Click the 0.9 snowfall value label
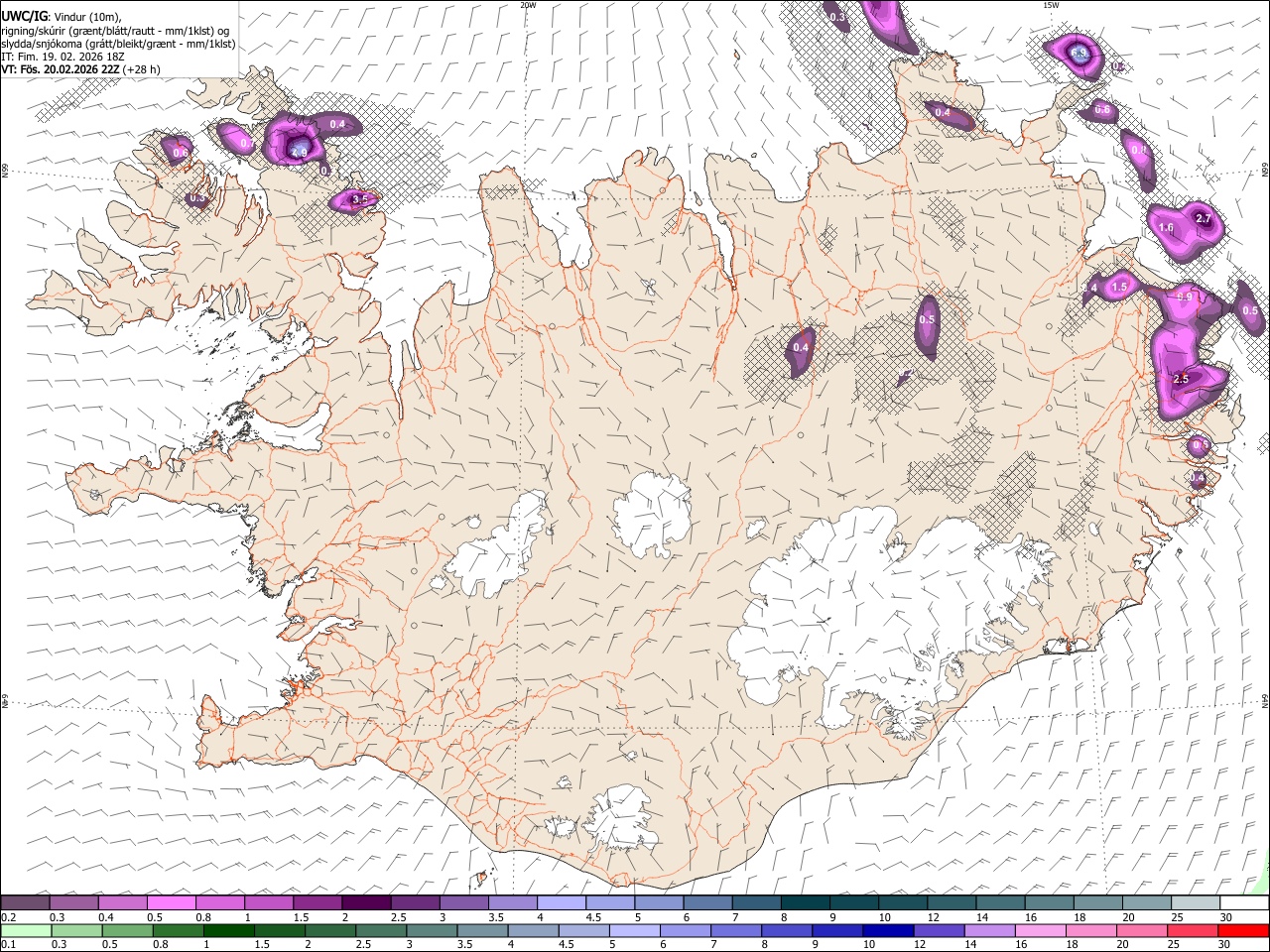The image size is (1270, 952). point(1185,297)
